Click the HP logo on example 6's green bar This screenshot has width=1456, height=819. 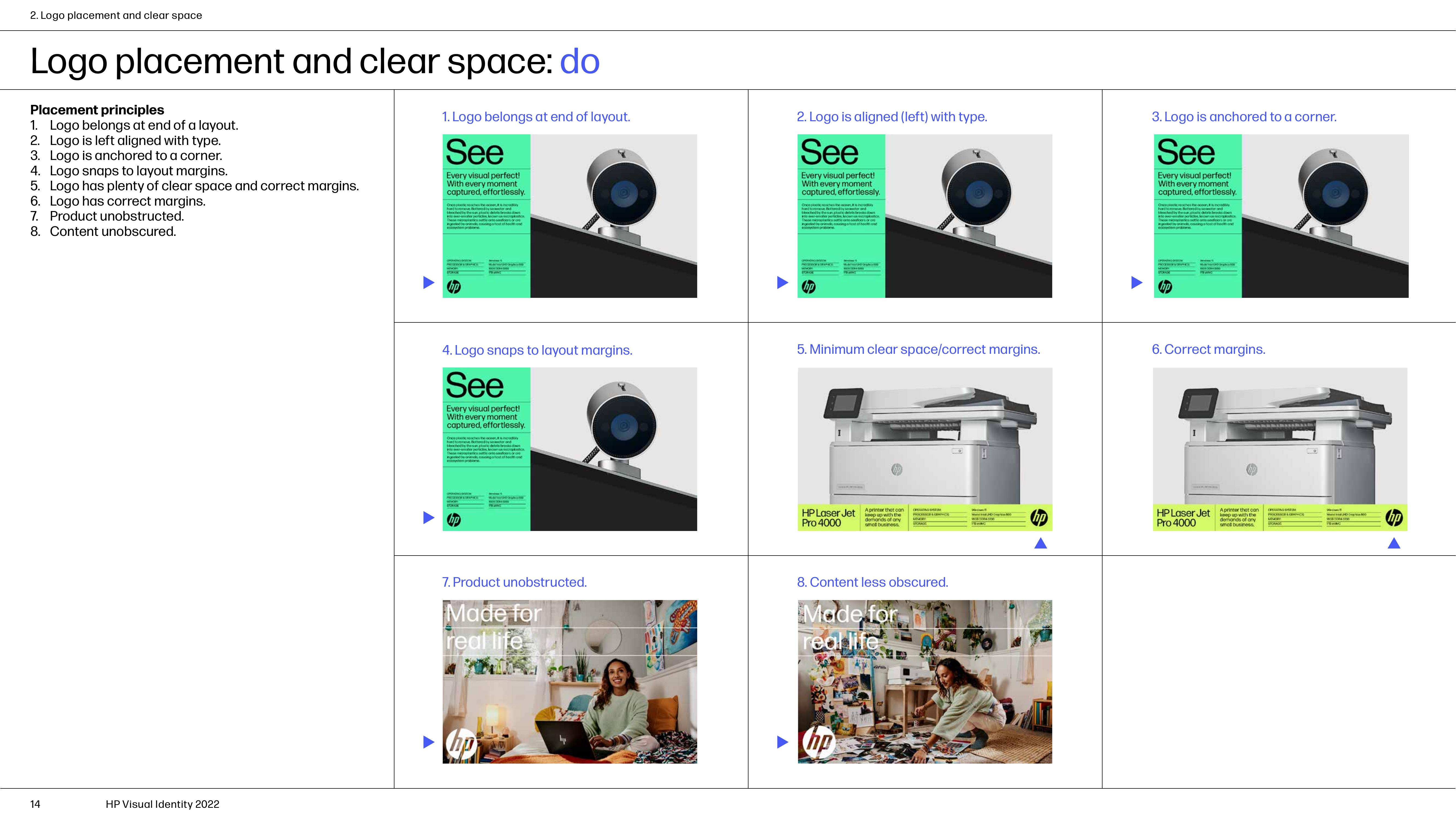pyautogui.click(x=1394, y=518)
